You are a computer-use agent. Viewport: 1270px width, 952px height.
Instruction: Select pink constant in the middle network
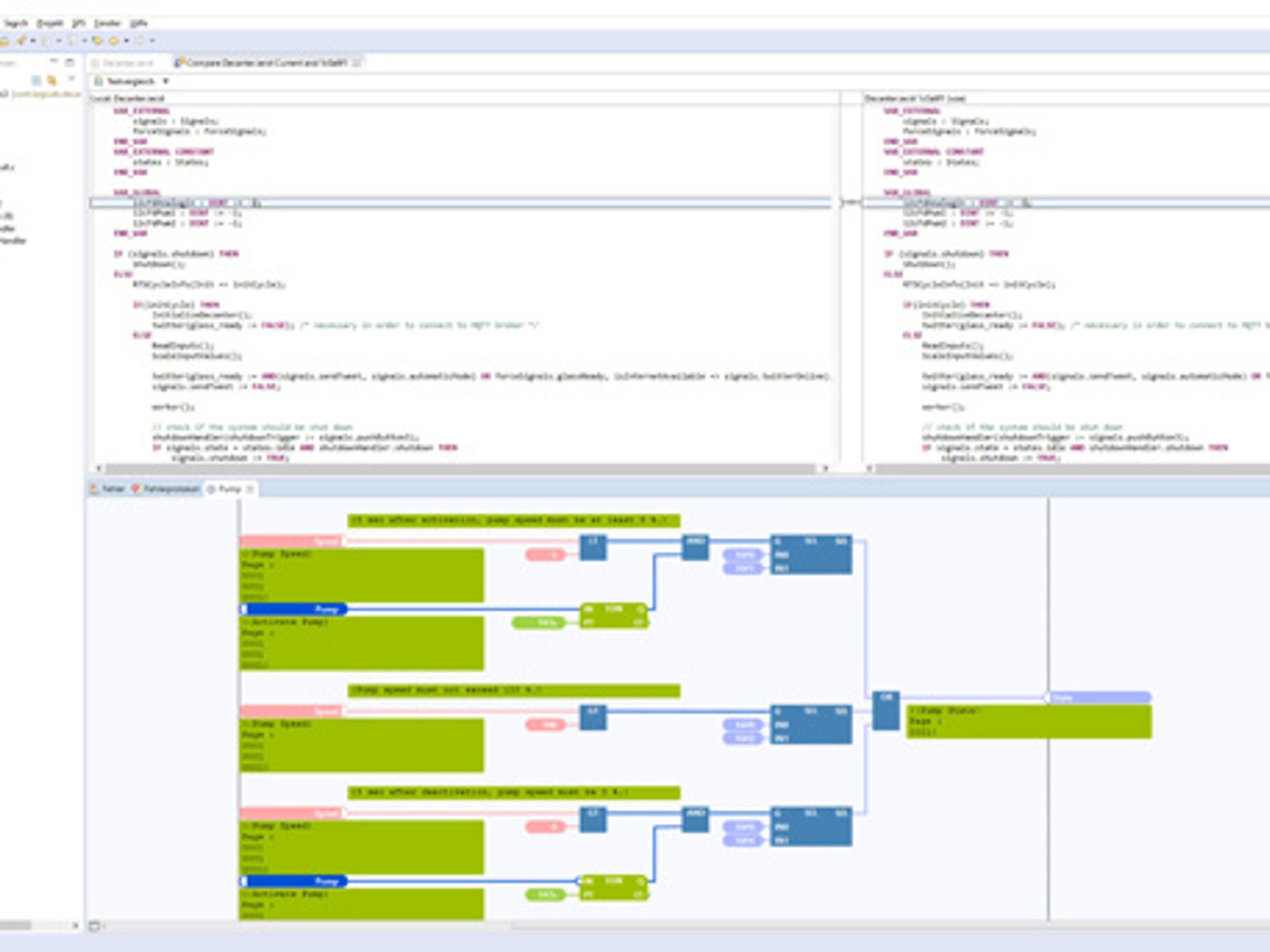545,725
